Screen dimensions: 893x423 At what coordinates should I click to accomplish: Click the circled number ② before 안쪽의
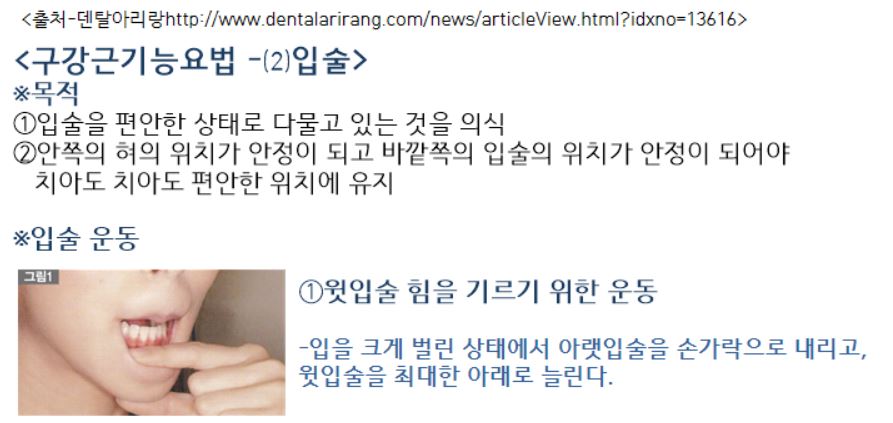[x=23, y=153]
